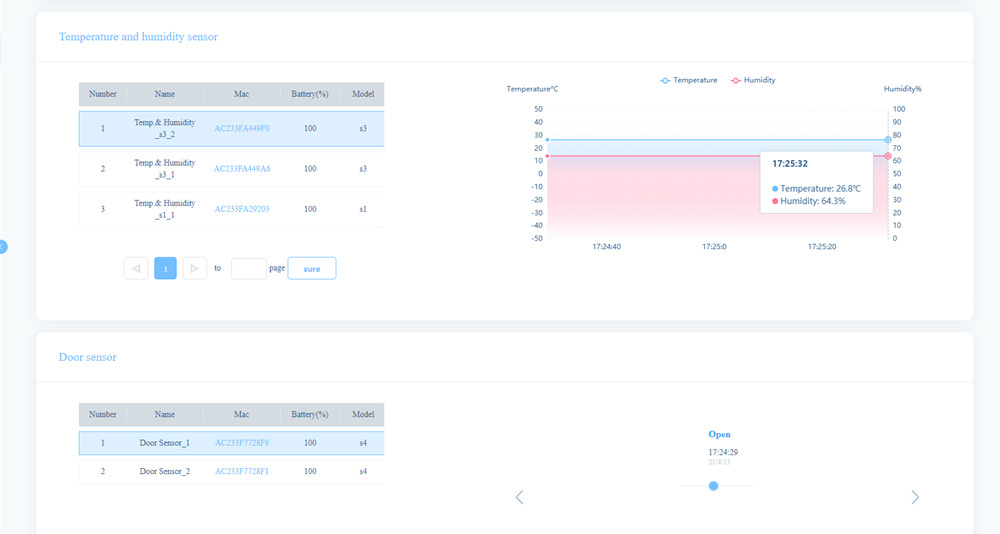Toggle the Humidity legend series

click(753, 80)
